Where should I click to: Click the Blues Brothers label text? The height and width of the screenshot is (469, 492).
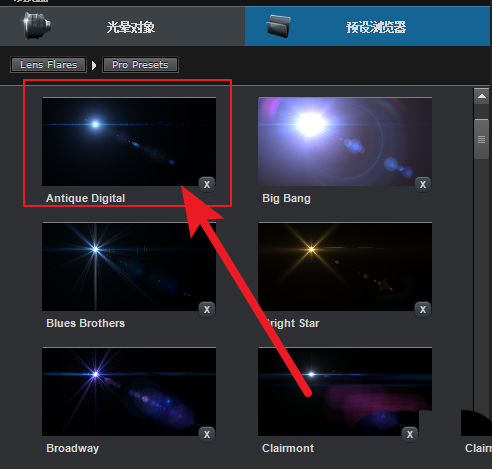pyautogui.click(x=86, y=323)
